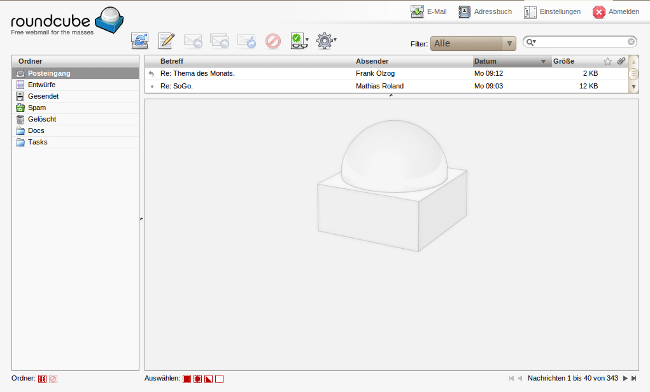
Task: Click the second faded folder icon beside Ordner:
Action: [x=53, y=379]
